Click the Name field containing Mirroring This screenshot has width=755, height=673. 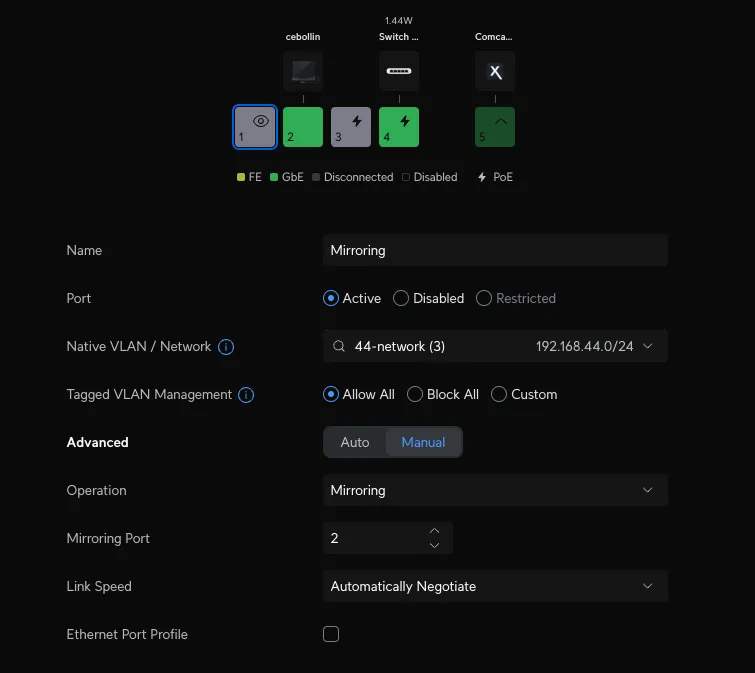click(495, 250)
